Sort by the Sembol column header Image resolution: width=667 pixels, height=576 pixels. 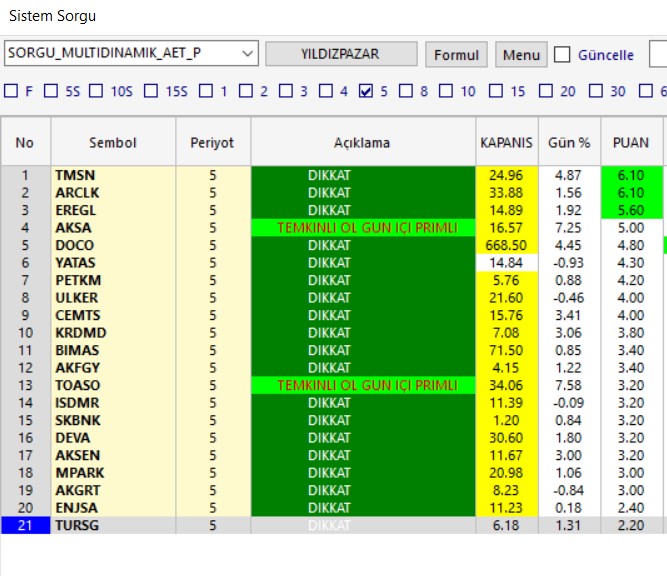click(x=113, y=142)
